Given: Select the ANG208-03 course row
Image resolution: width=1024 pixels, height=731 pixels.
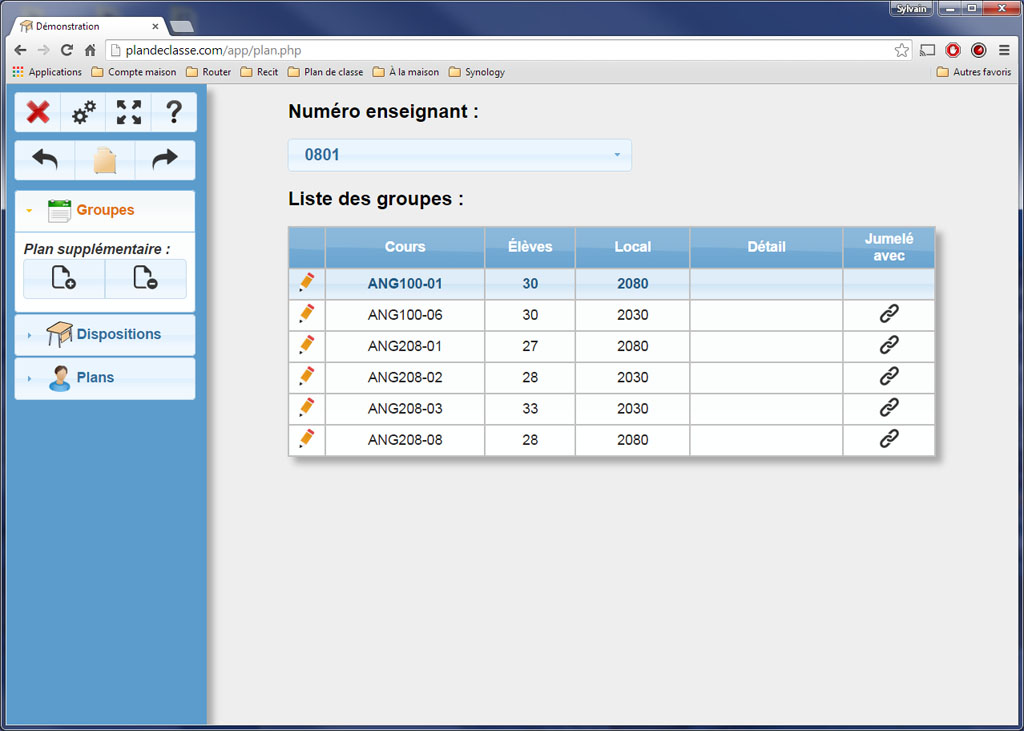Looking at the screenshot, I should pos(405,408).
